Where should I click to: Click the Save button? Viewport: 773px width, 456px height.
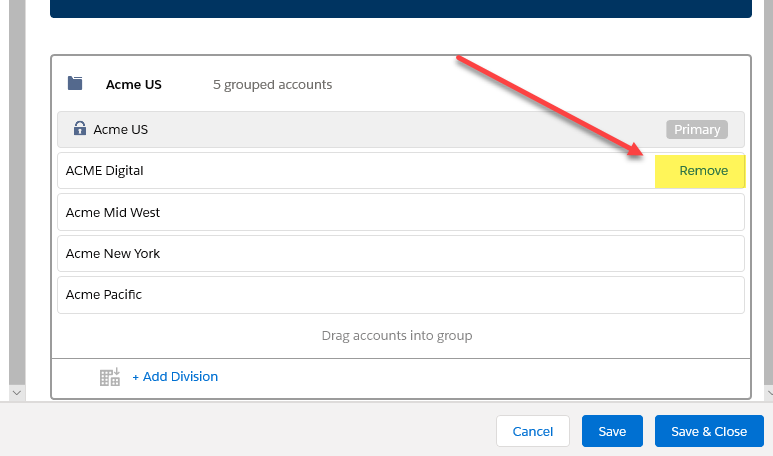pos(612,431)
